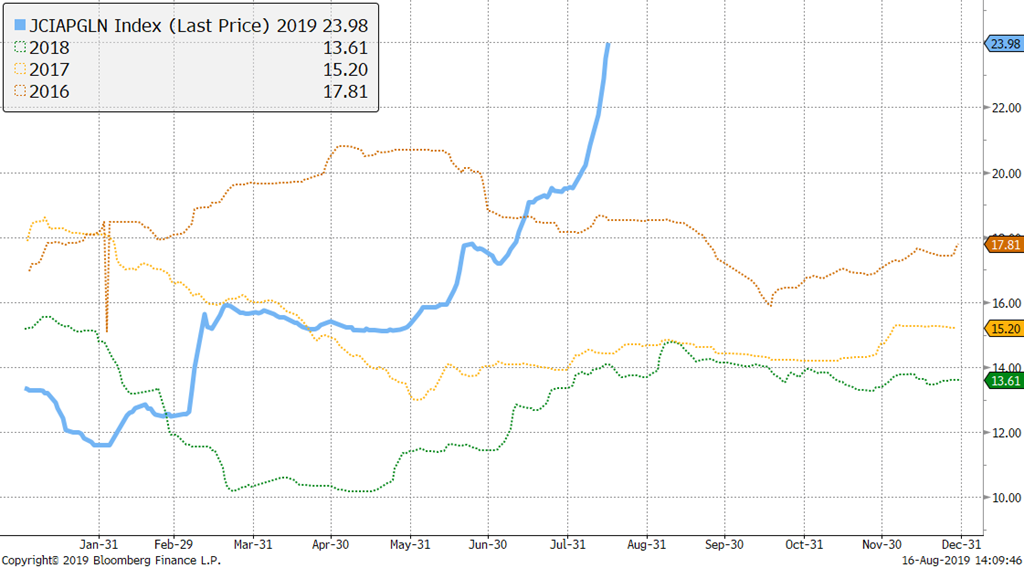
Task: Select the green 13.61 price tag
Action: 1002,380
